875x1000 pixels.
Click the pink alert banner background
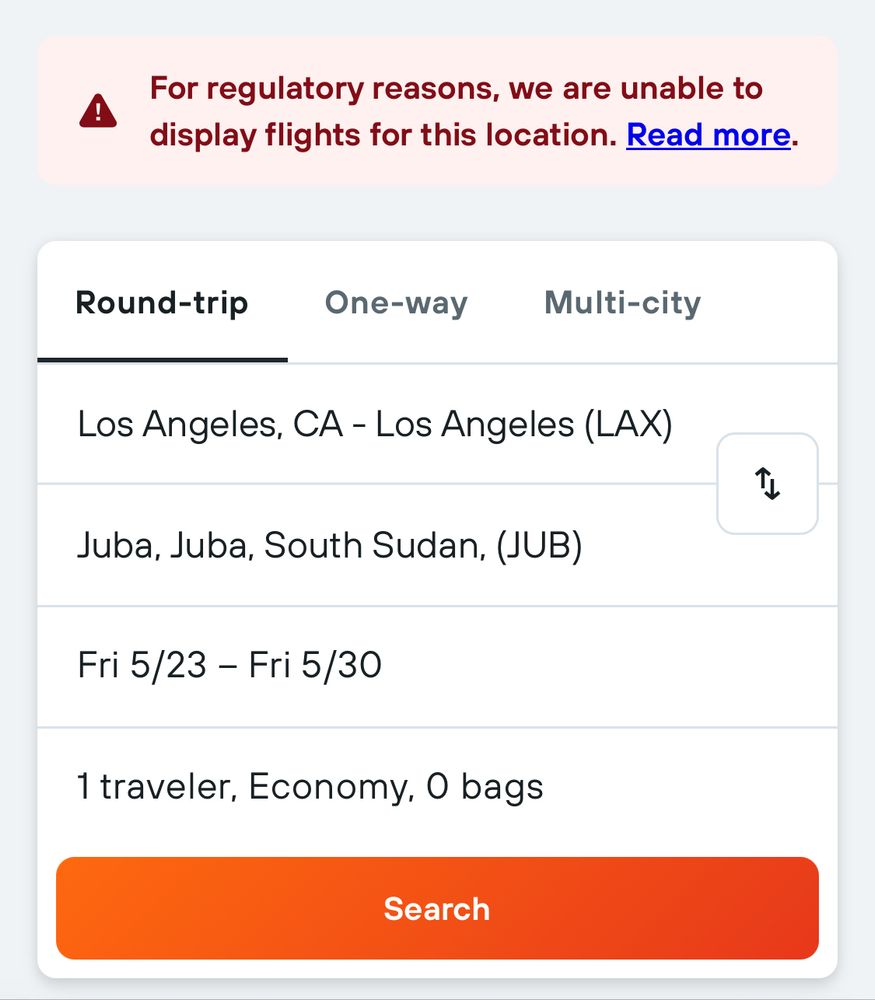438,110
